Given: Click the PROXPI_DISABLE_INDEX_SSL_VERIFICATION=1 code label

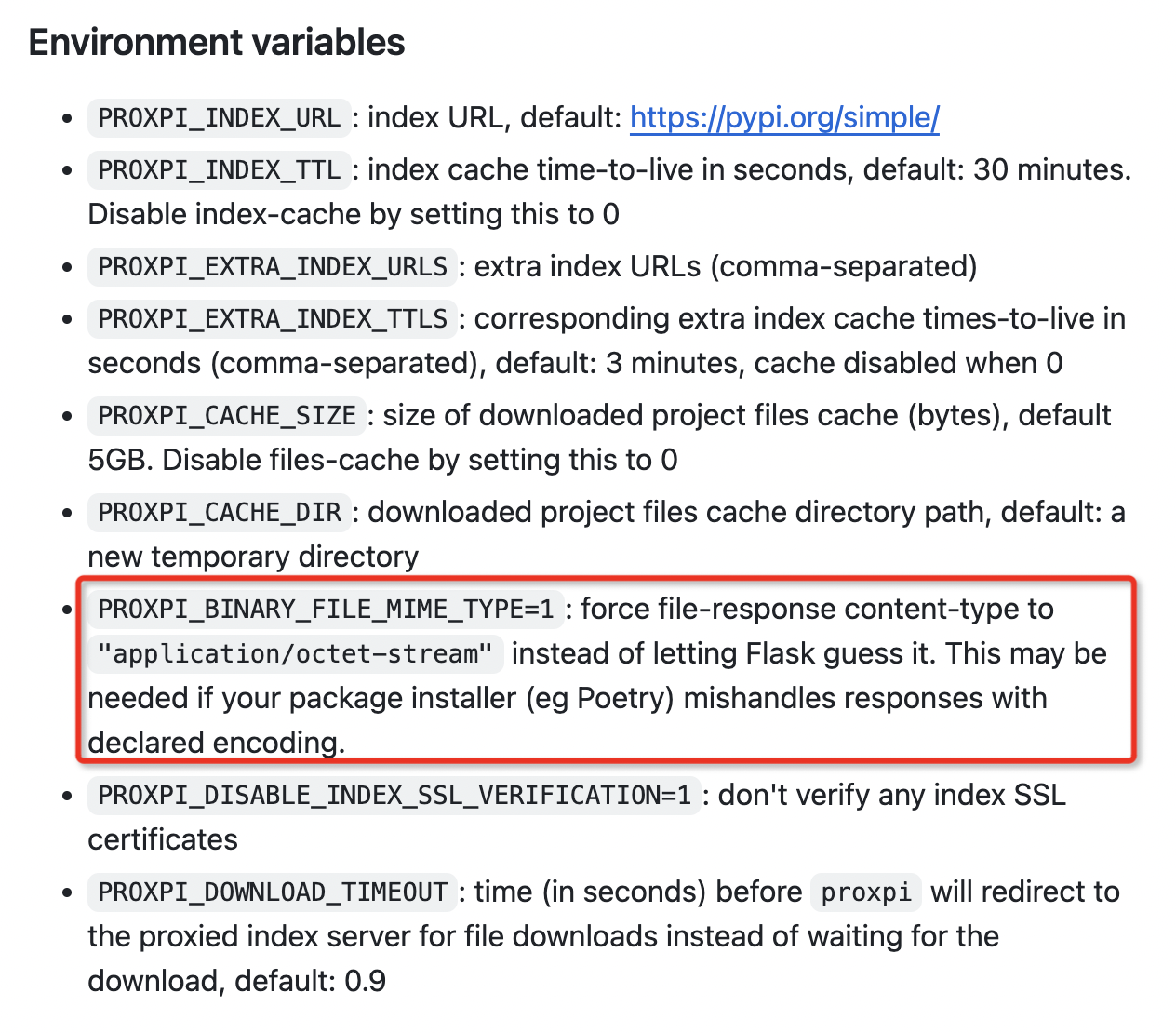Looking at the screenshot, I should point(394,796).
